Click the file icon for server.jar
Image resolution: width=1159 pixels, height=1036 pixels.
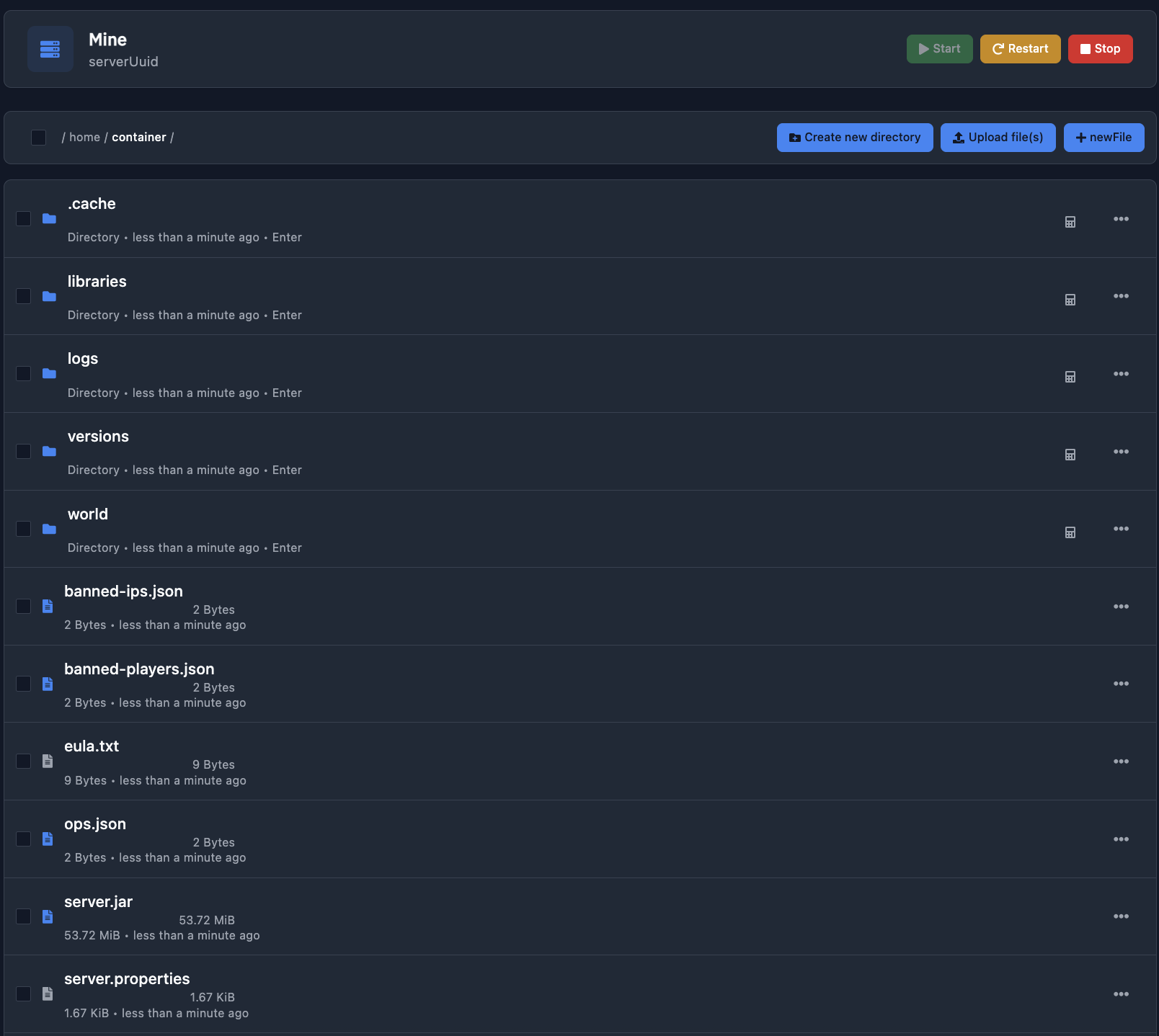48,916
